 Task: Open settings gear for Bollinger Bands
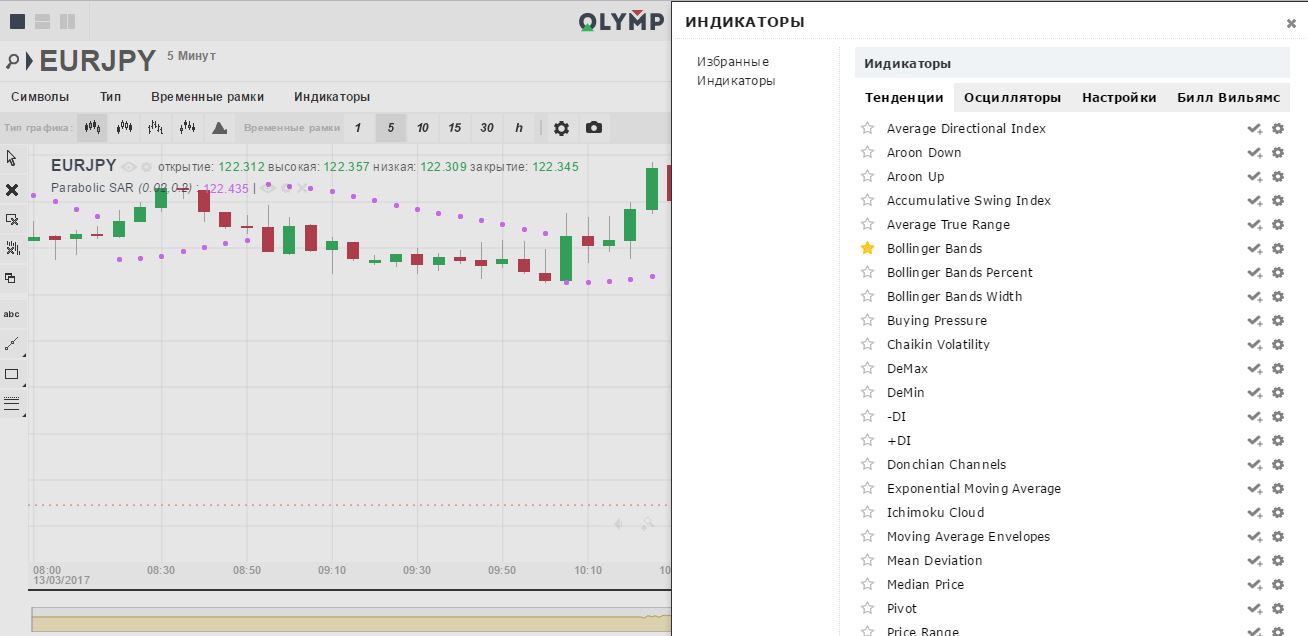click(1277, 249)
